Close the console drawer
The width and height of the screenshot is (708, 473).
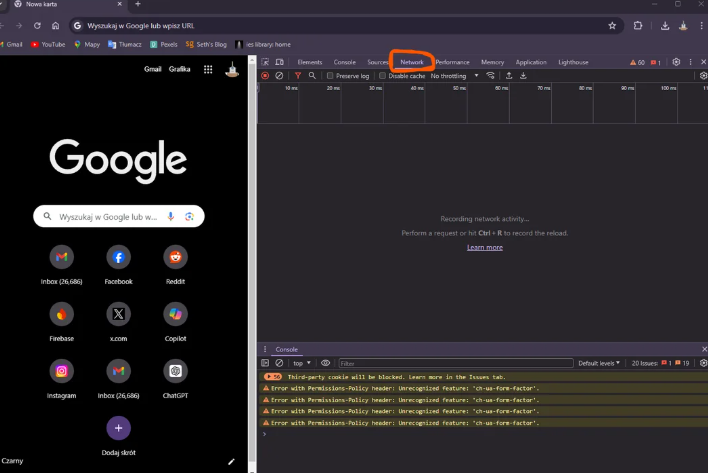(x=704, y=349)
